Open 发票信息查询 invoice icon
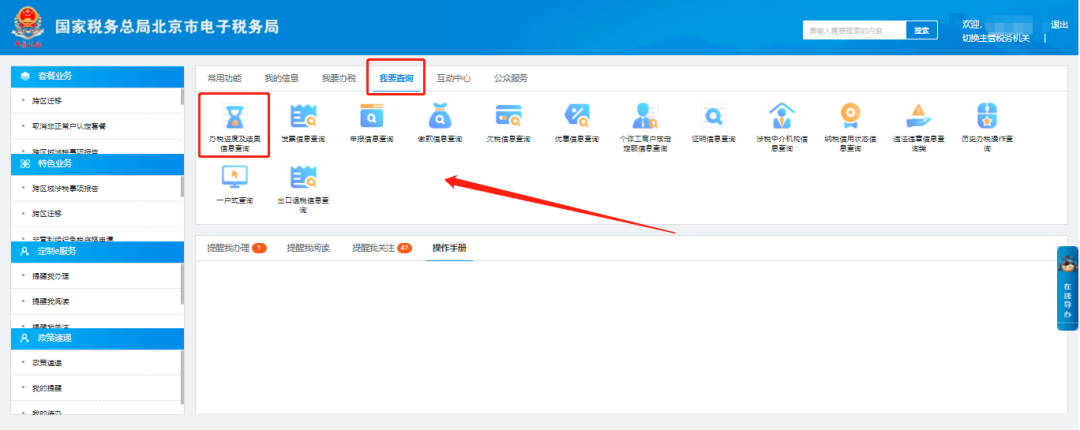 [x=303, y=116]
